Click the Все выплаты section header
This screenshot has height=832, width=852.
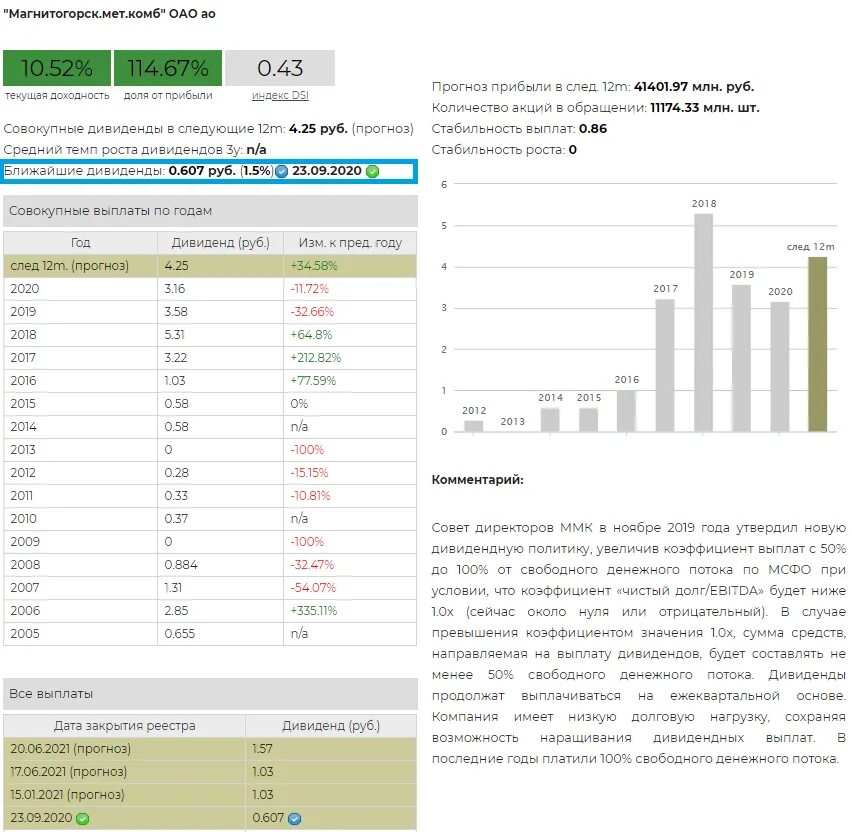click(210, 693)
